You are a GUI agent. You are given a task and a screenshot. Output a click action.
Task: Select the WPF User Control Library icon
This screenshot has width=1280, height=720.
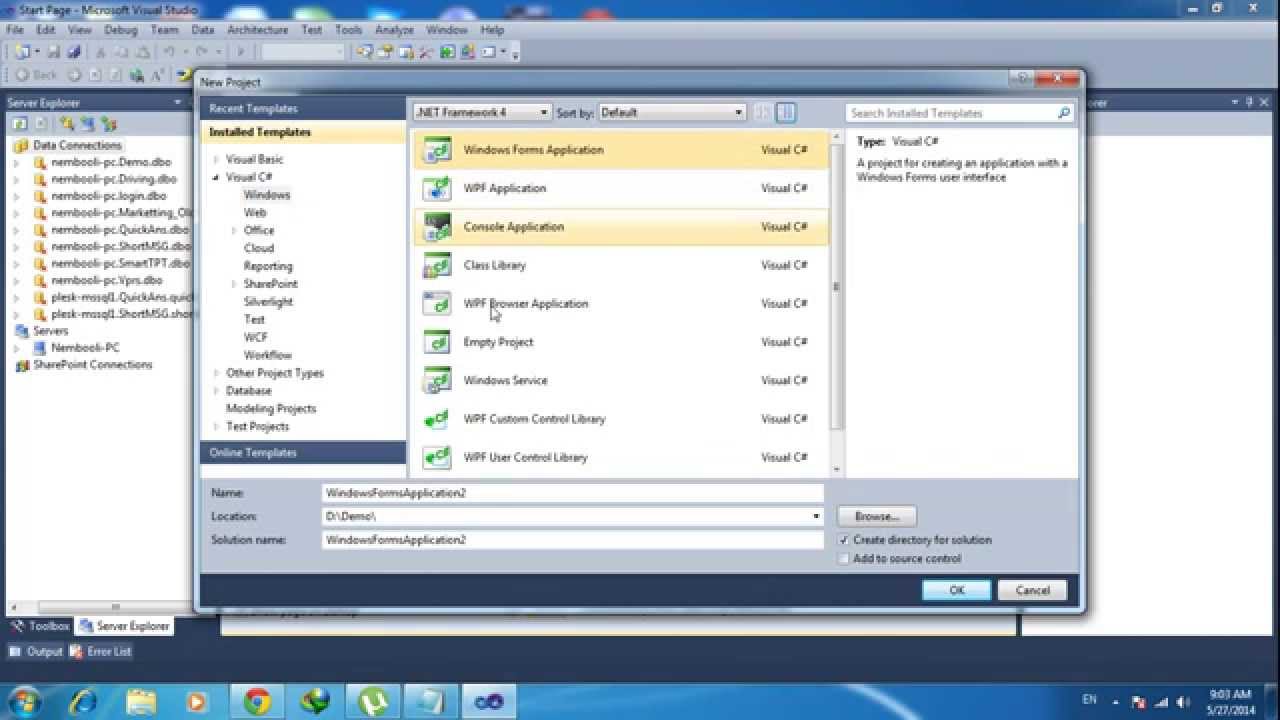tap(437, 457)
